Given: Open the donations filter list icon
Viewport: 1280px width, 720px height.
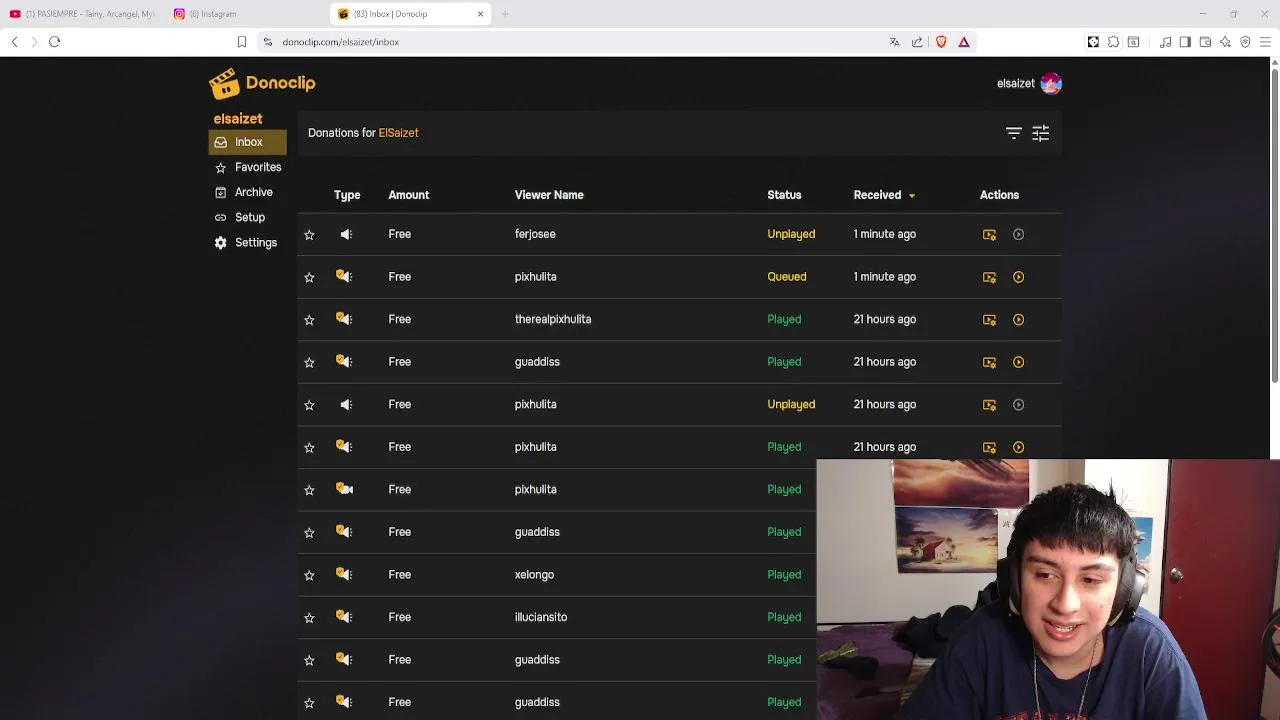Looking at the screenshot, I should click(1013, 133).
